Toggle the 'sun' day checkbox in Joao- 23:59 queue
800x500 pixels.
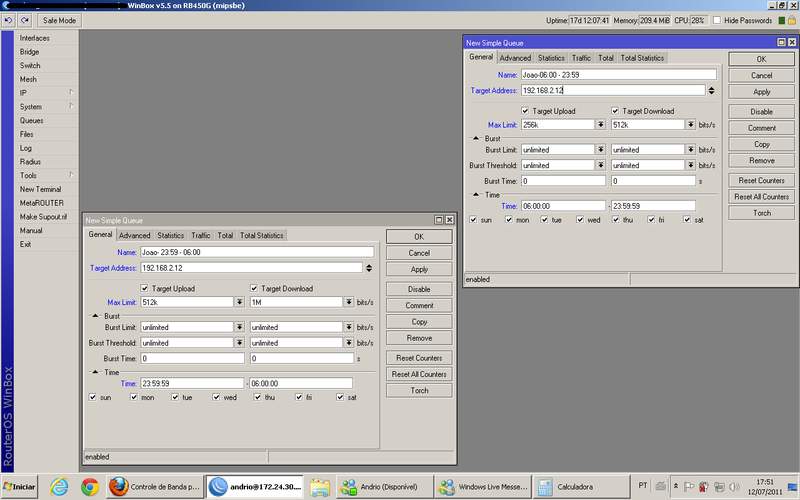pyautogui.click(x=93, y=397)
